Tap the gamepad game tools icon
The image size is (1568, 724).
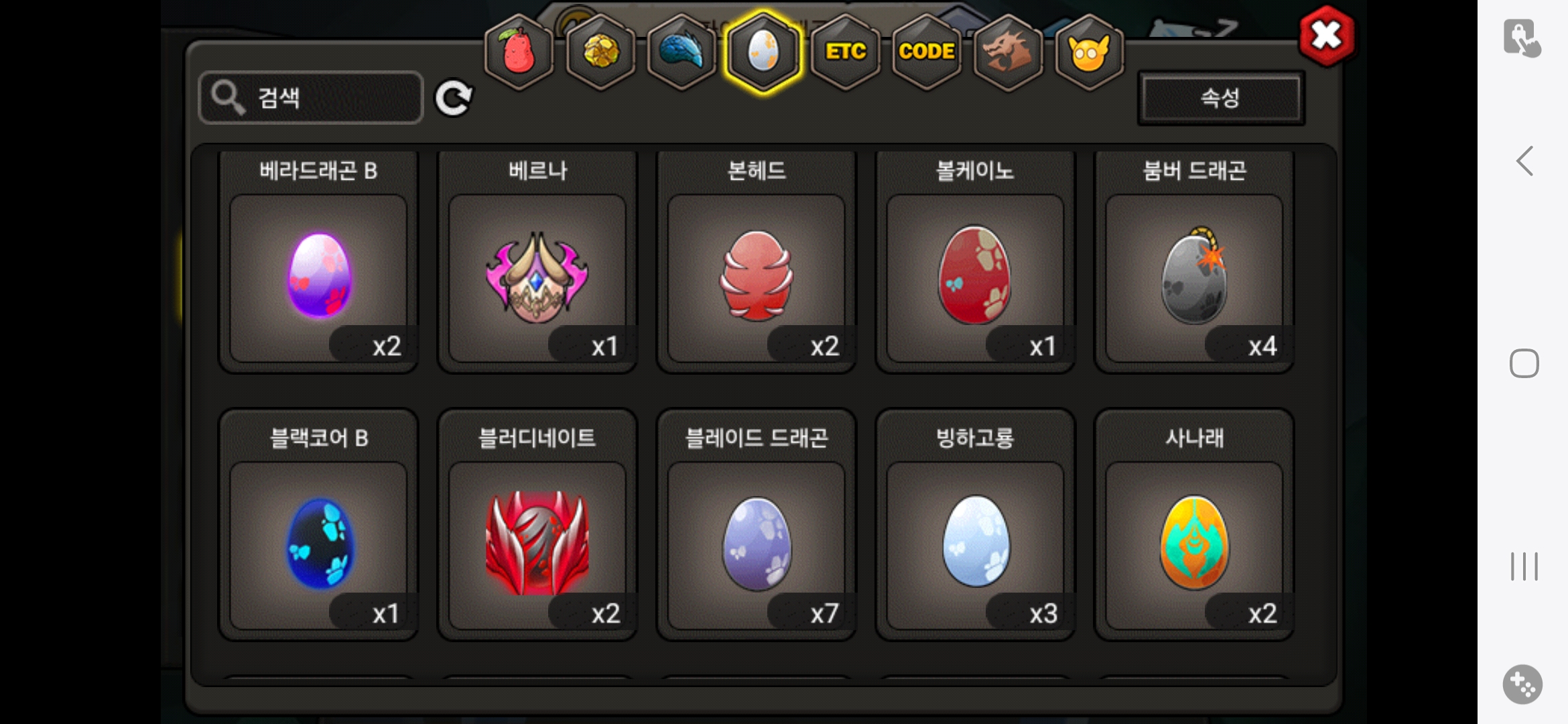tap(1522, 684)
